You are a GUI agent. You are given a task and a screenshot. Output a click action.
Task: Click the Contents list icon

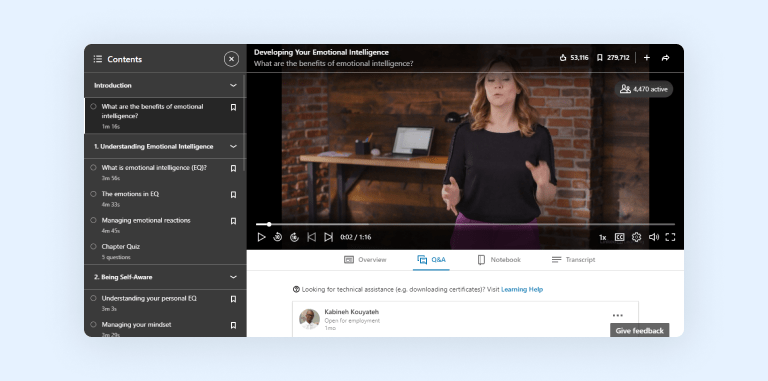coord(97,59)
